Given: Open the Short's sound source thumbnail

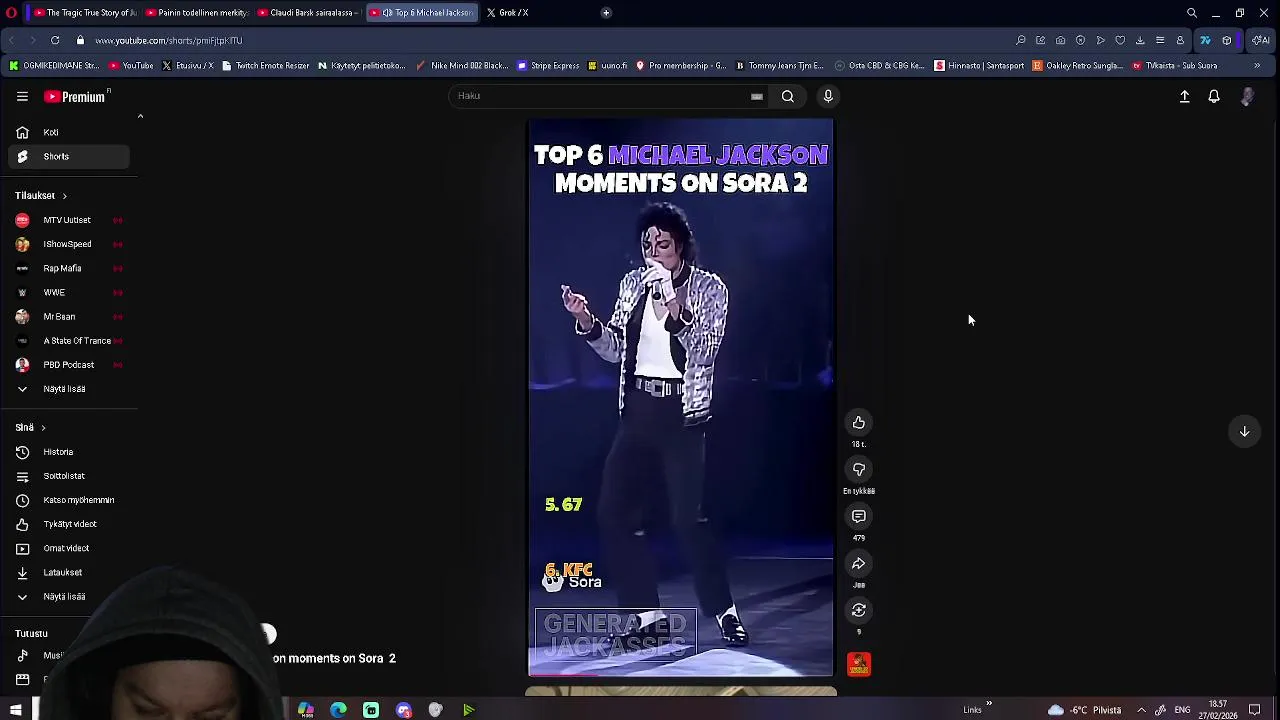Looking at the screenshot, I should point(859,664).
